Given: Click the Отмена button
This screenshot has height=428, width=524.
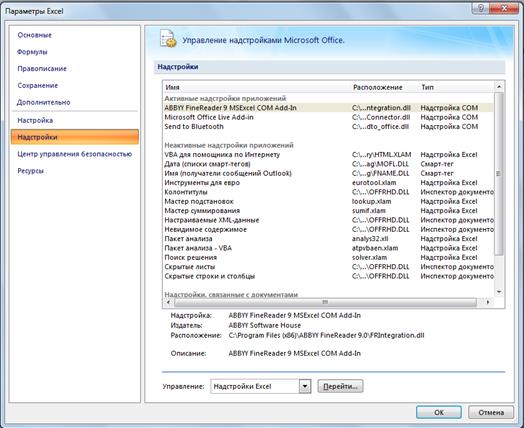Looking at the screenshot, I should pyautogui.click(x=491, y=412).
